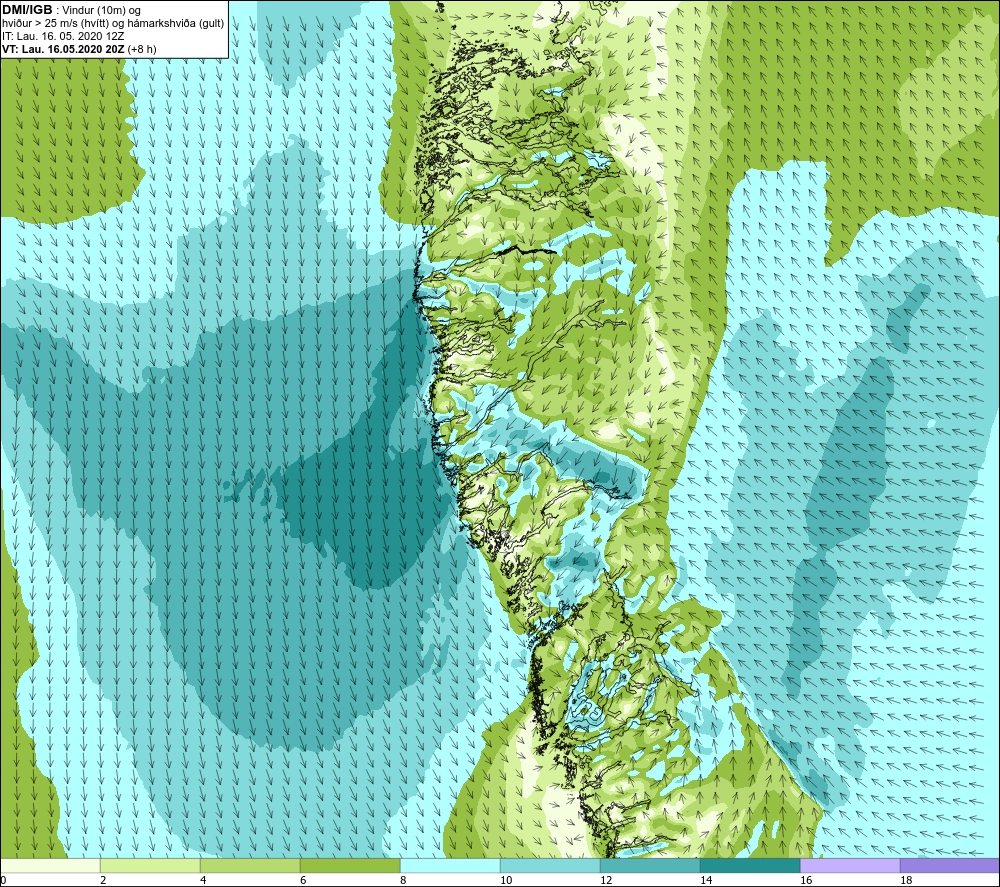Click the 'IT: Lau. 16. 05. 2020 12Z' line

pos(63,36)
